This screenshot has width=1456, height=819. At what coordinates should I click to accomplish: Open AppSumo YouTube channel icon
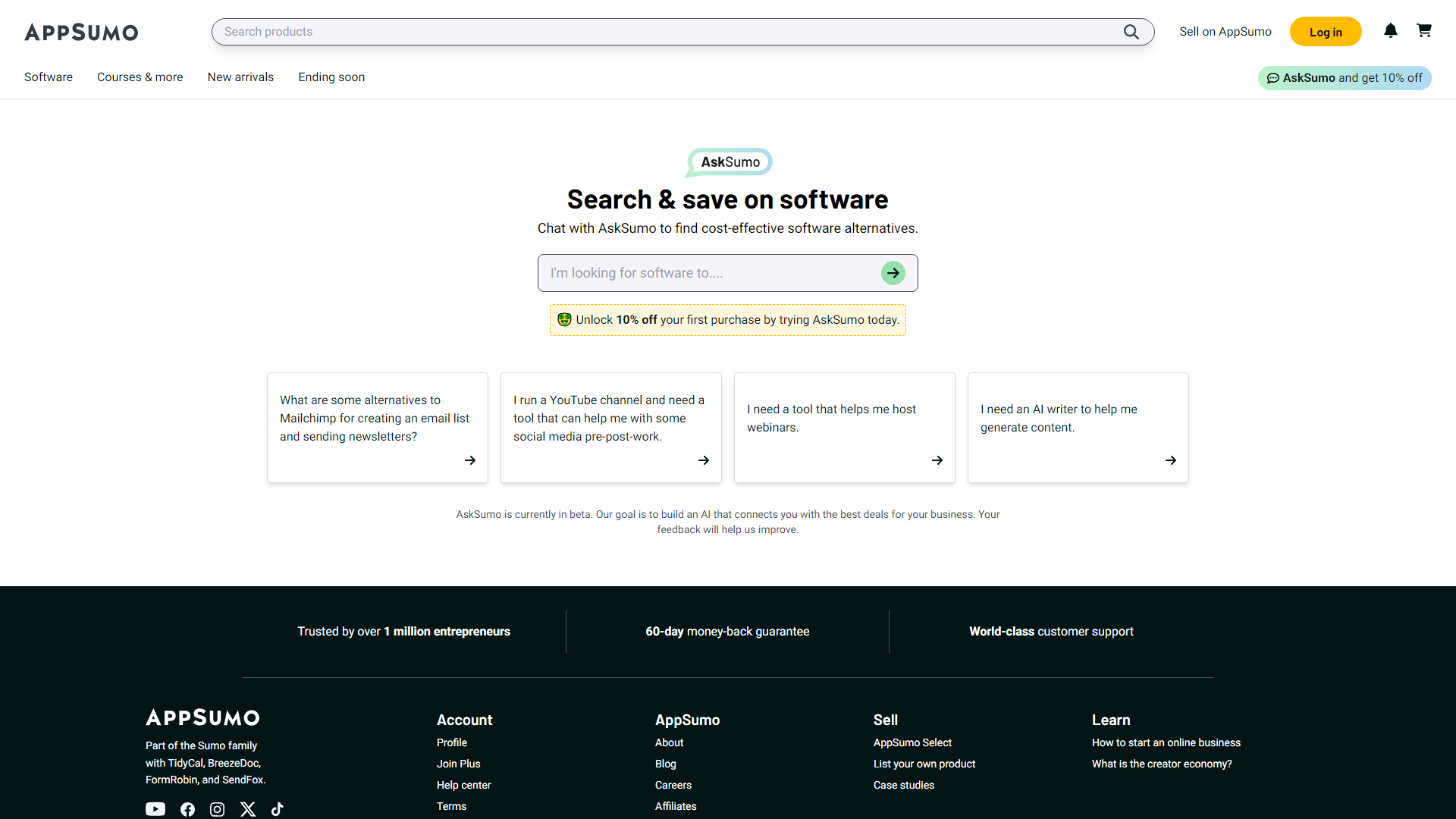(x=155, y=809)
